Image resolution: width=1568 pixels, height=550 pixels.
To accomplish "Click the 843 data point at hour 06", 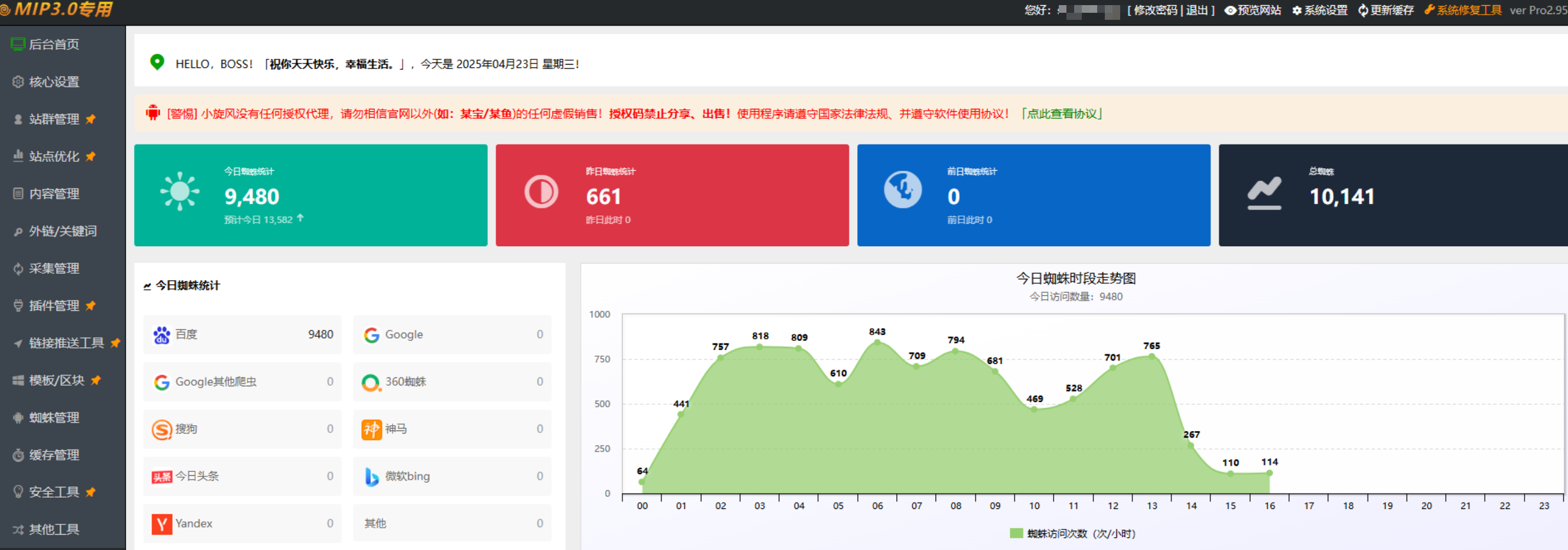I will click(x=877, y=342).
